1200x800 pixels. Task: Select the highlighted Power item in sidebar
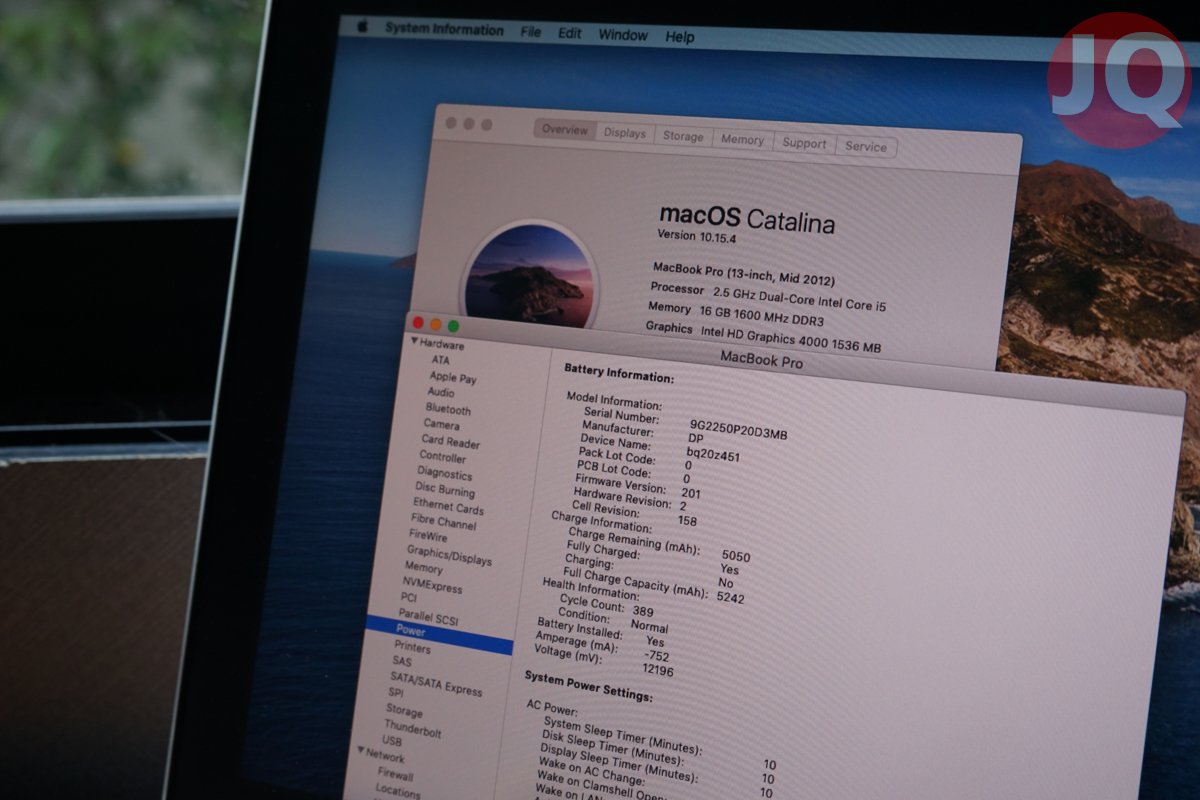pyautogui.click(x=440, y=634)
